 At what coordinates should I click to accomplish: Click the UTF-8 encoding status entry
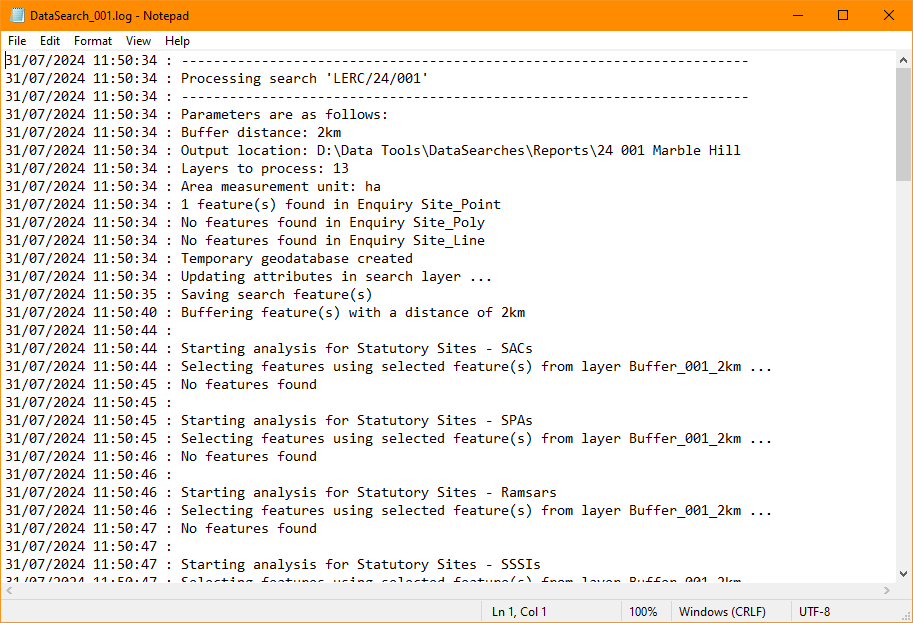click(814, 611)
